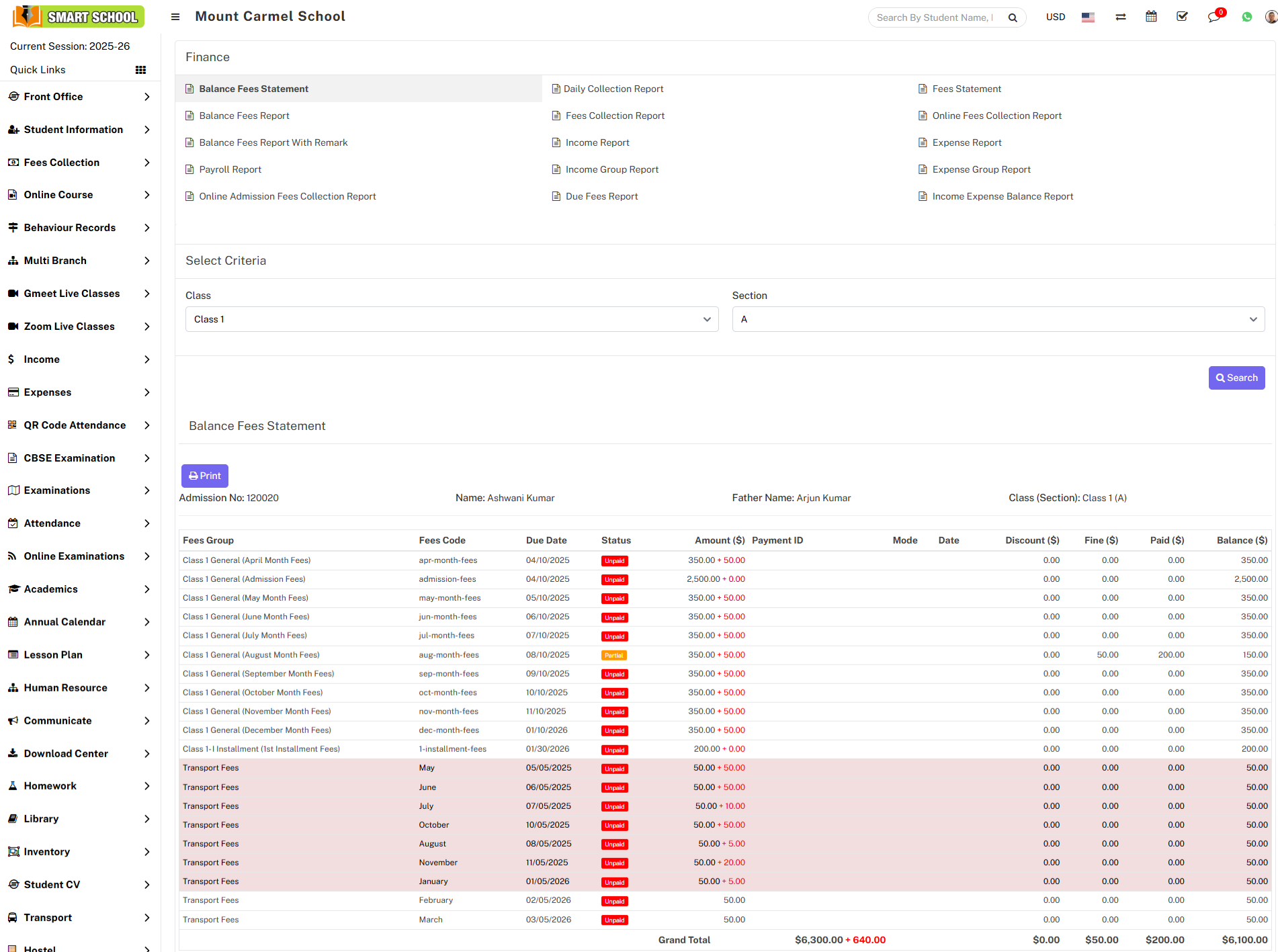Click the search magnifier icon
This screenshot has width=1278, height=952.
(1013, 17)
